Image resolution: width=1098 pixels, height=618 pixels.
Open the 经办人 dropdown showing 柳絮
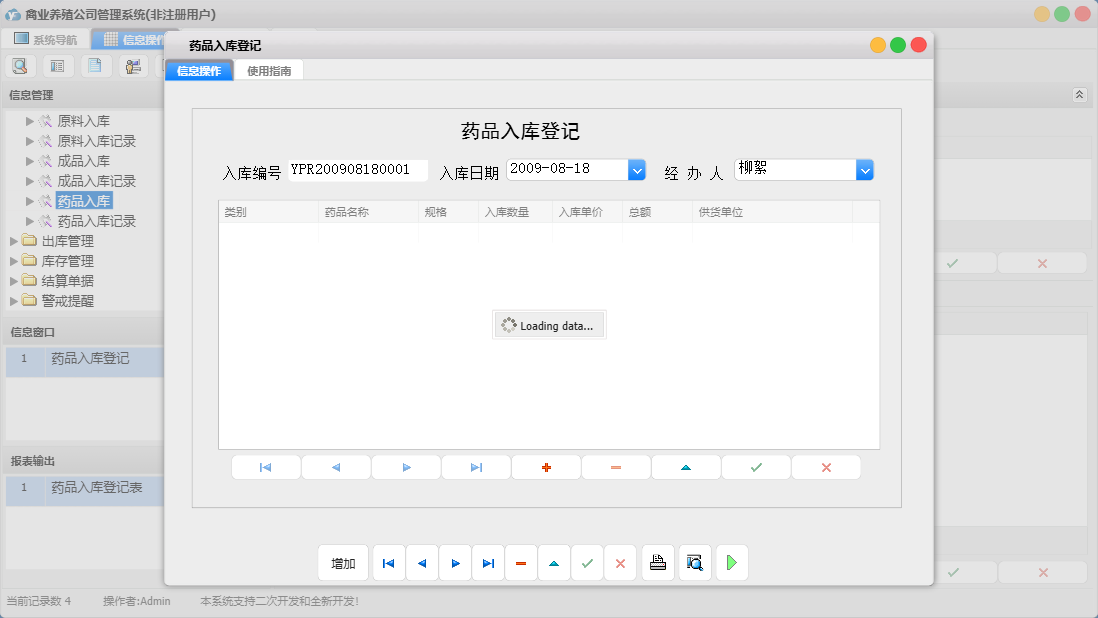[864, 170]
